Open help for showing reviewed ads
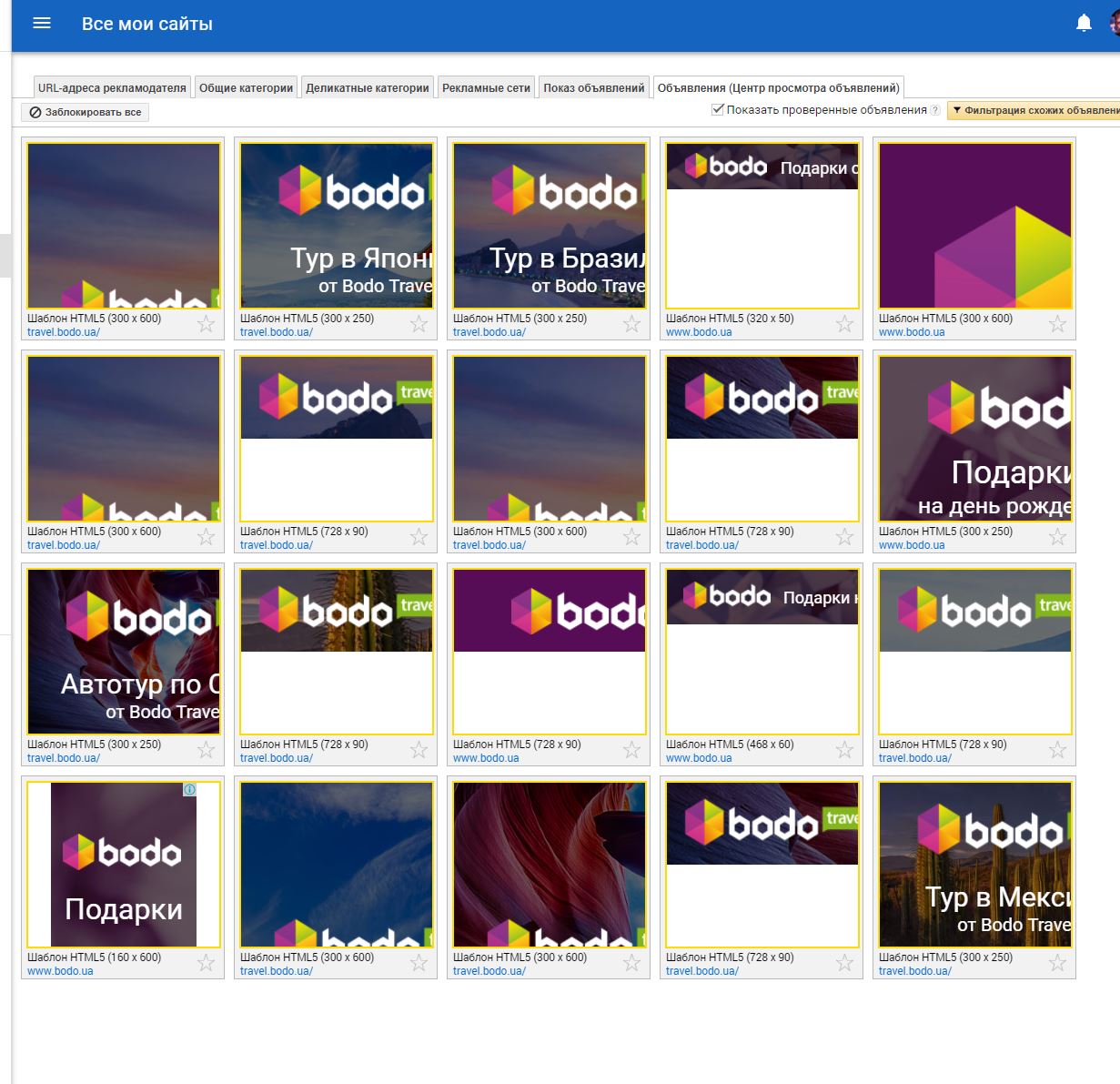Viewport: 1120px width, 1084px height. (x=935, y=111)
